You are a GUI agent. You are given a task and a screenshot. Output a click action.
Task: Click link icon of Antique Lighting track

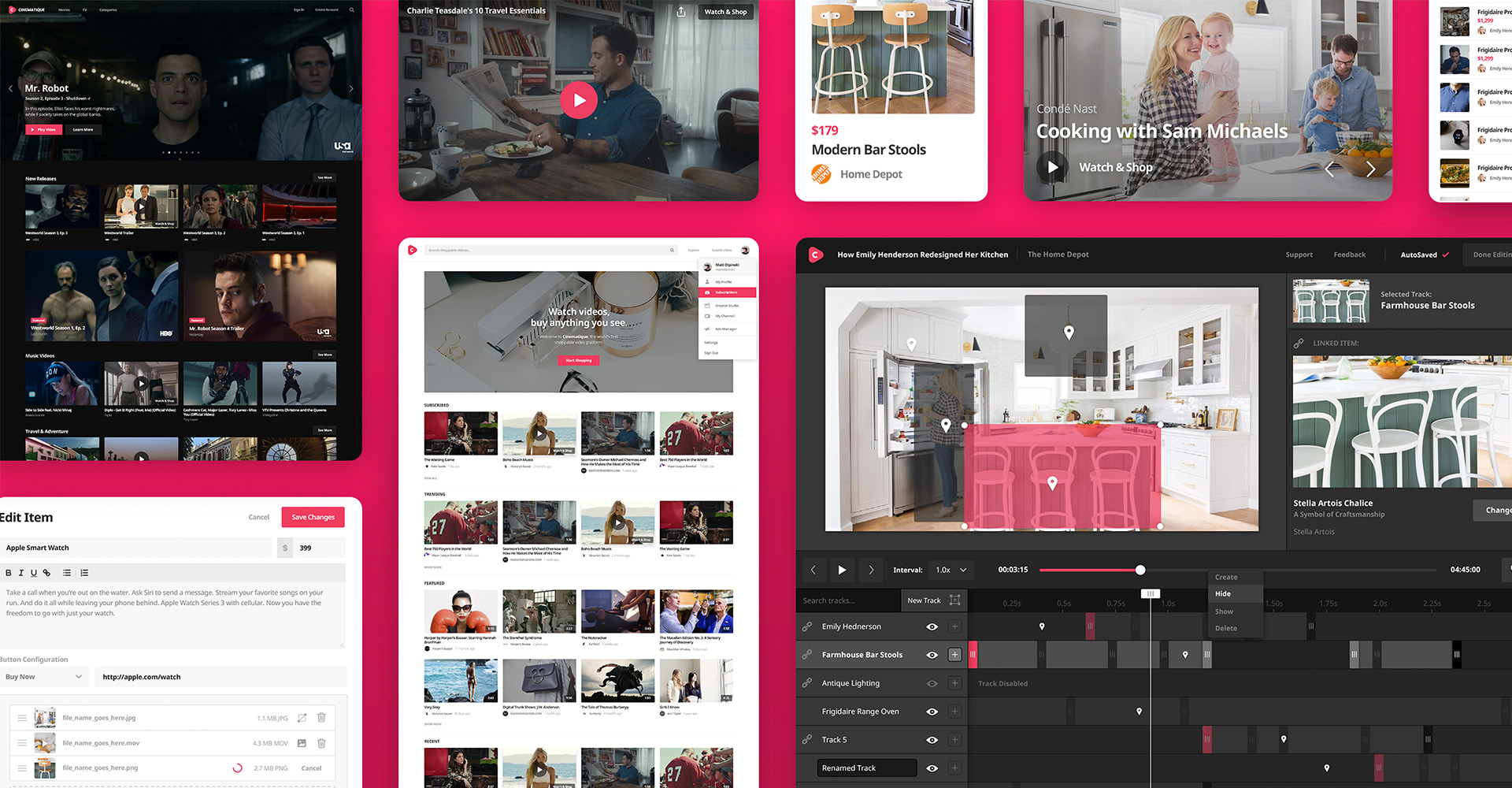coord(807,683)
